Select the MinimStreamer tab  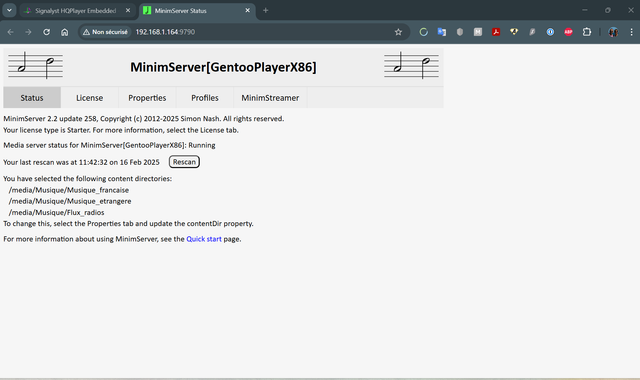click(x=270, y=98)
